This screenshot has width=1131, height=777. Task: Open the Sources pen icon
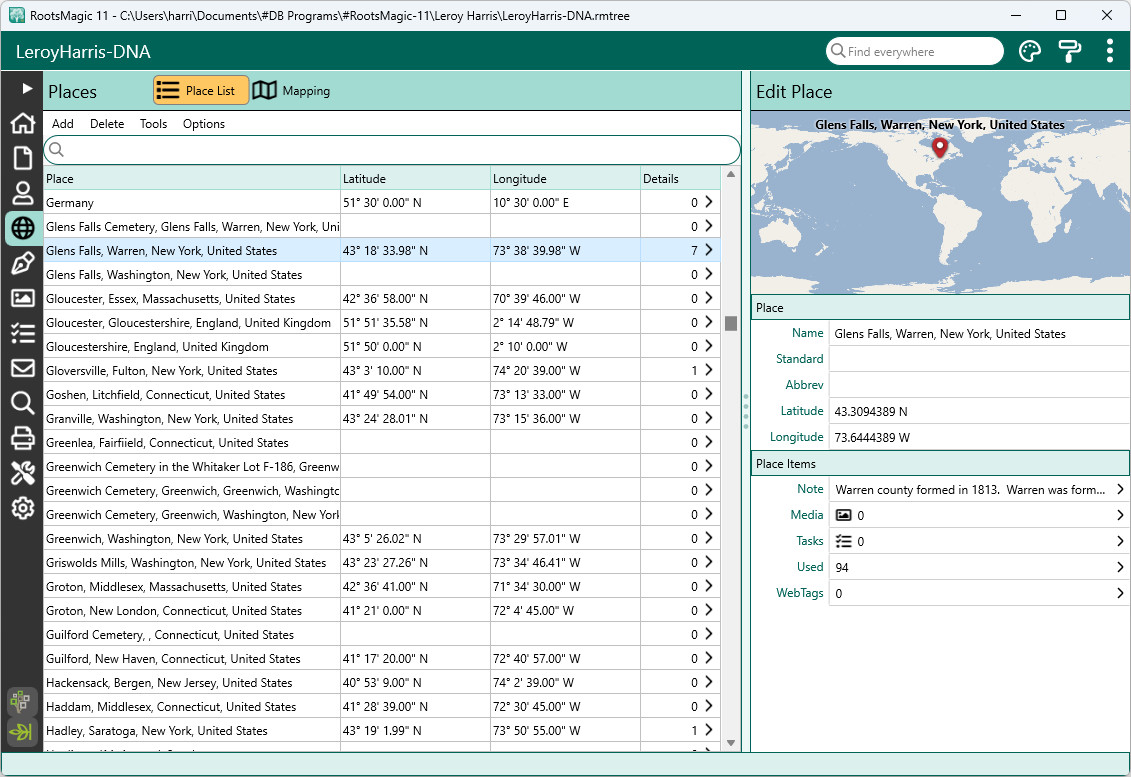click(22, 263)
